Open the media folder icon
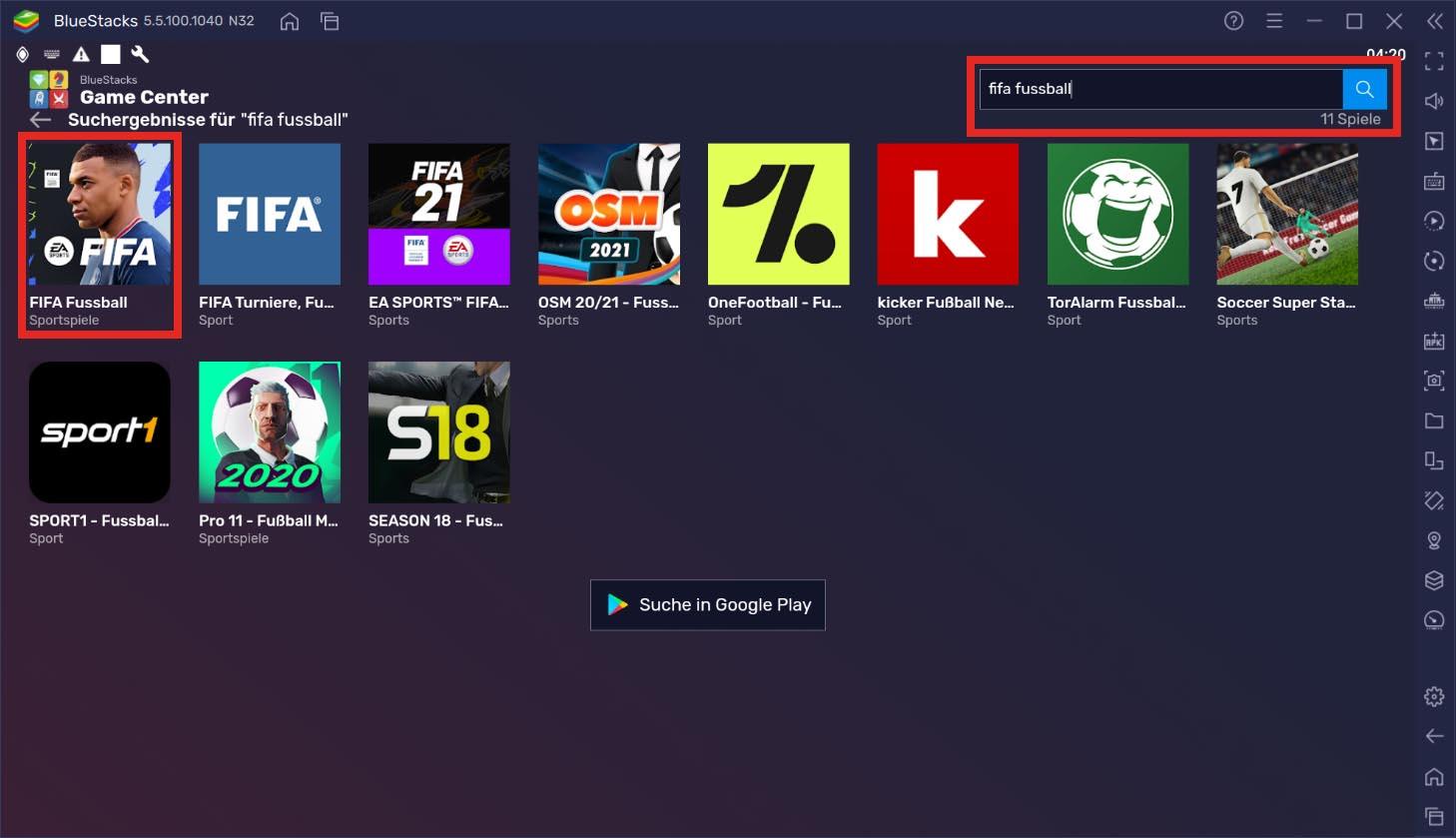This screenshot has height=838, width=1456. click(1434, 420)
